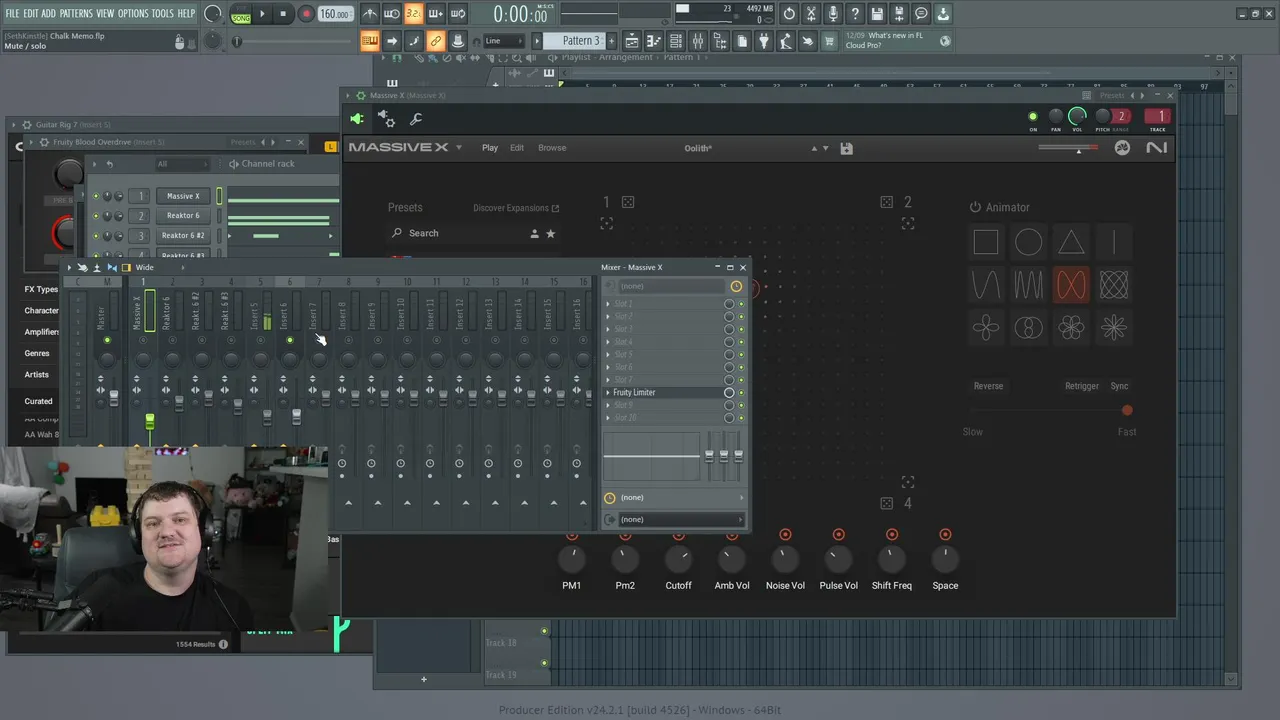This screenshot has height=720, width=1280.
Task: Click Massive X track number 1 box
Action: (1157, 116)
